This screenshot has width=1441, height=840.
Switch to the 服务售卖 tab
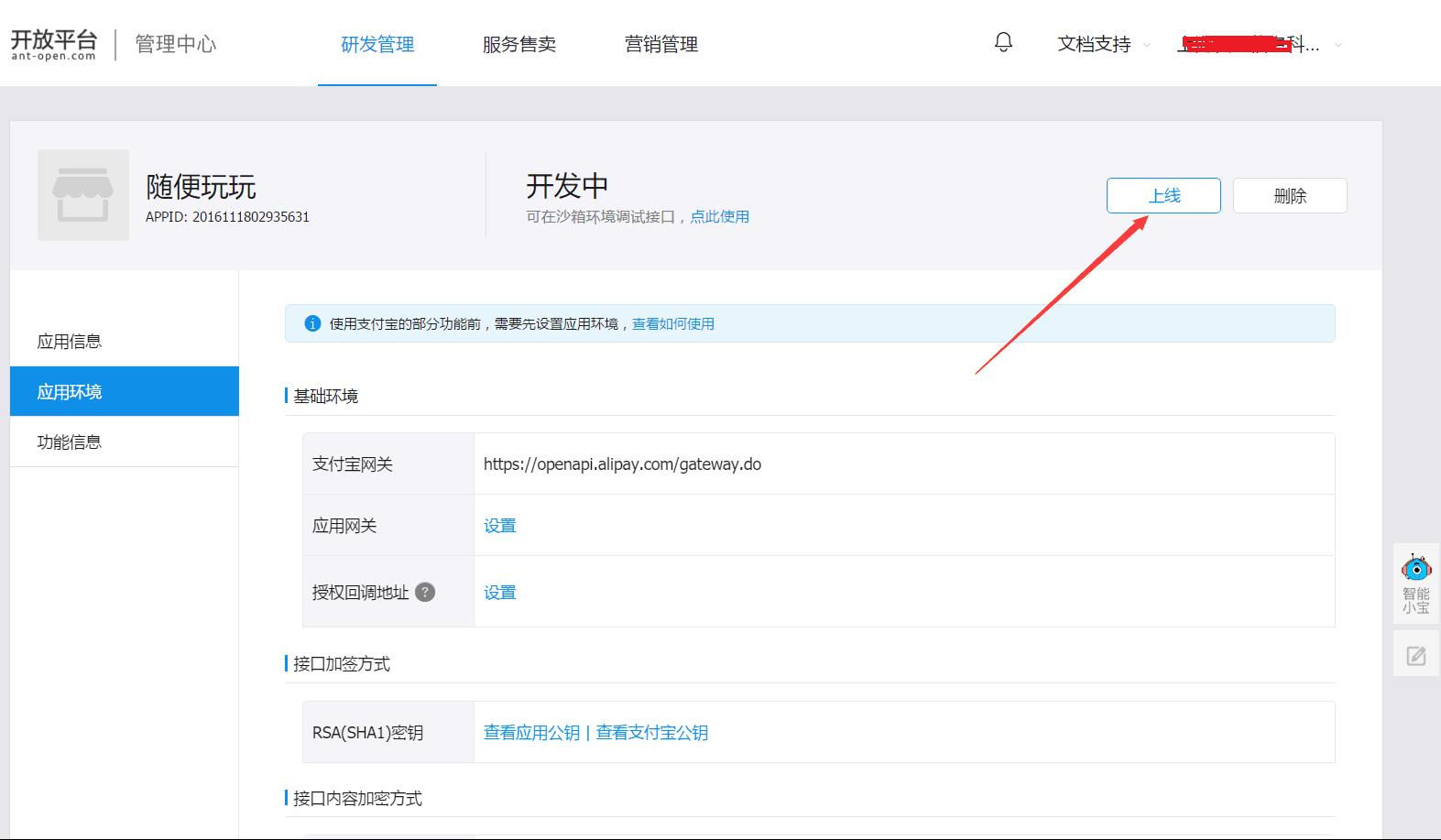519,44
